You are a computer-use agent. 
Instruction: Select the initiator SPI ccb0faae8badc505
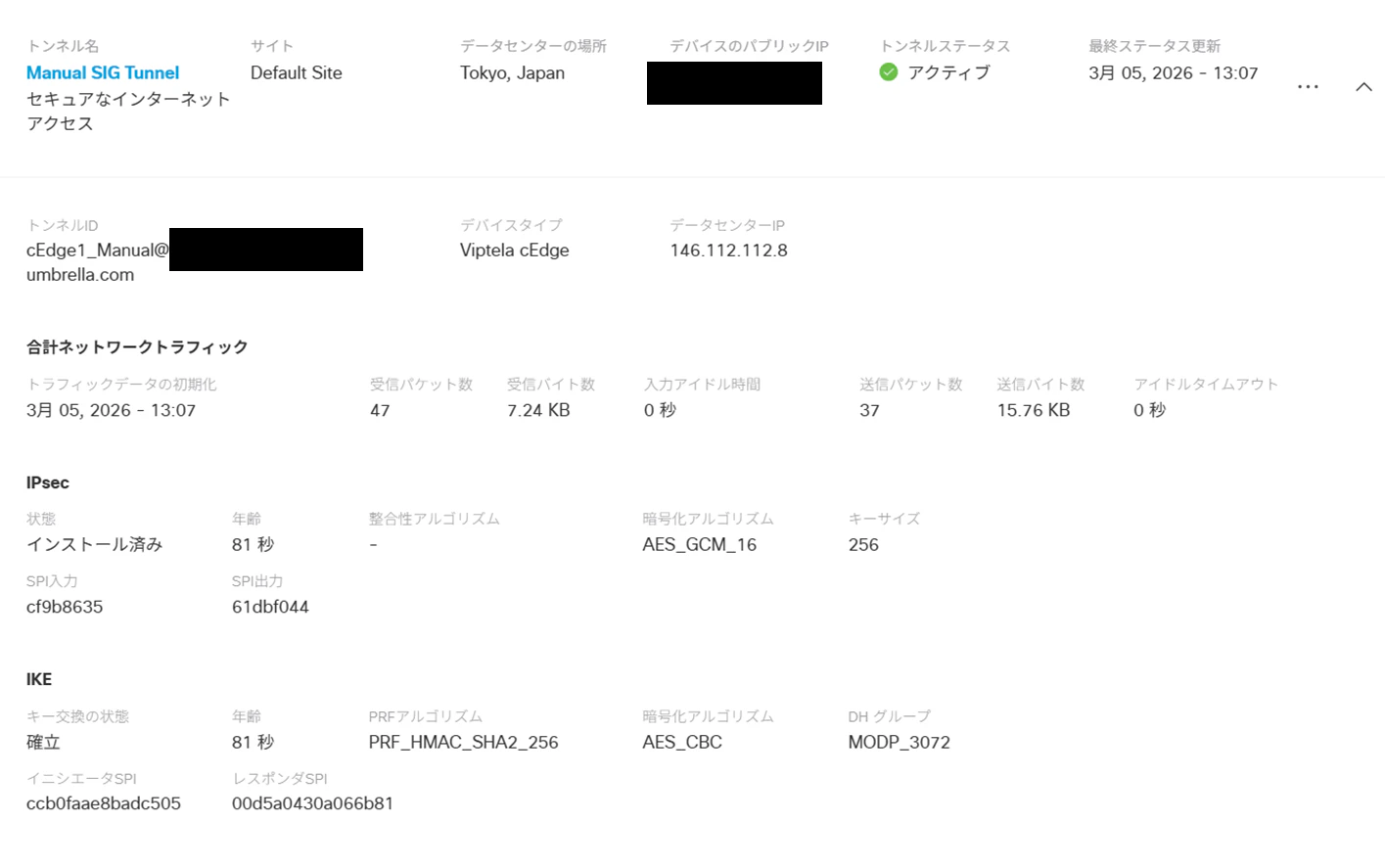(x=104, y=803)
